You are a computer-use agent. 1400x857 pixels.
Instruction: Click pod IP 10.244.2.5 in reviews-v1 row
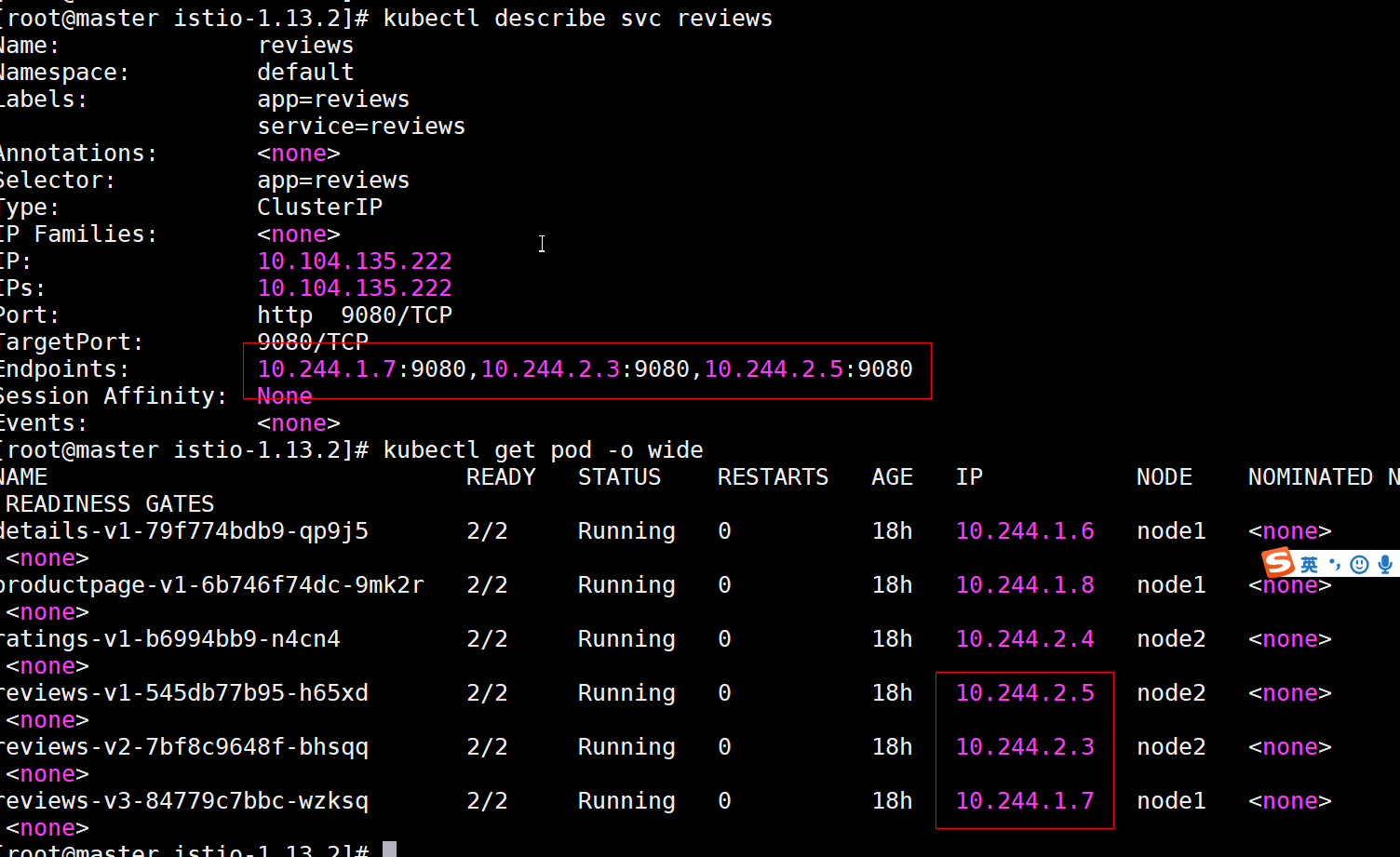tap(1025, 693)
